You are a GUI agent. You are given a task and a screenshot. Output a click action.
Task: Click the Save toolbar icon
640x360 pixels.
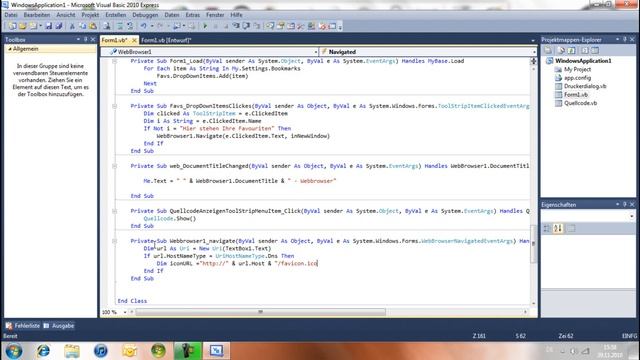click(x=49, y=26)
